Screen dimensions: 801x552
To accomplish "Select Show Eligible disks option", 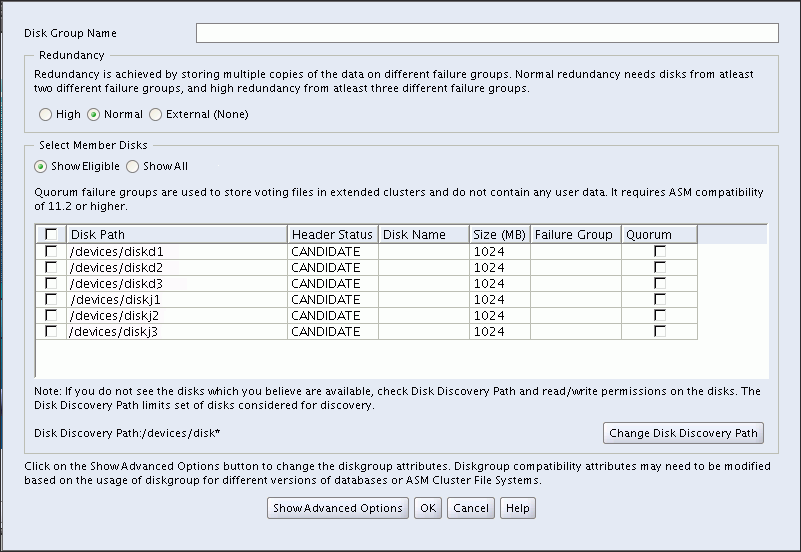I will point(41,167).
